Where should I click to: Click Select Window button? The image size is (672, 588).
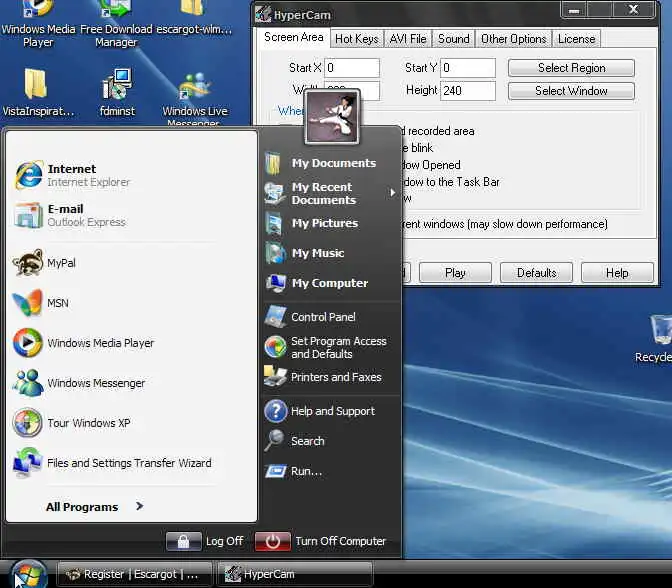click(571, 91)
